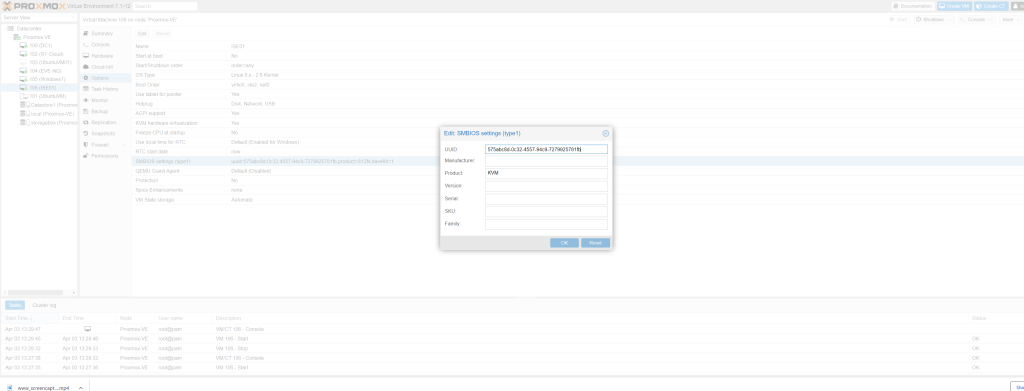Open the Shutdown dropdown arrow
The height and width of the screenshot is (391, 1024).
coord(951,20)
